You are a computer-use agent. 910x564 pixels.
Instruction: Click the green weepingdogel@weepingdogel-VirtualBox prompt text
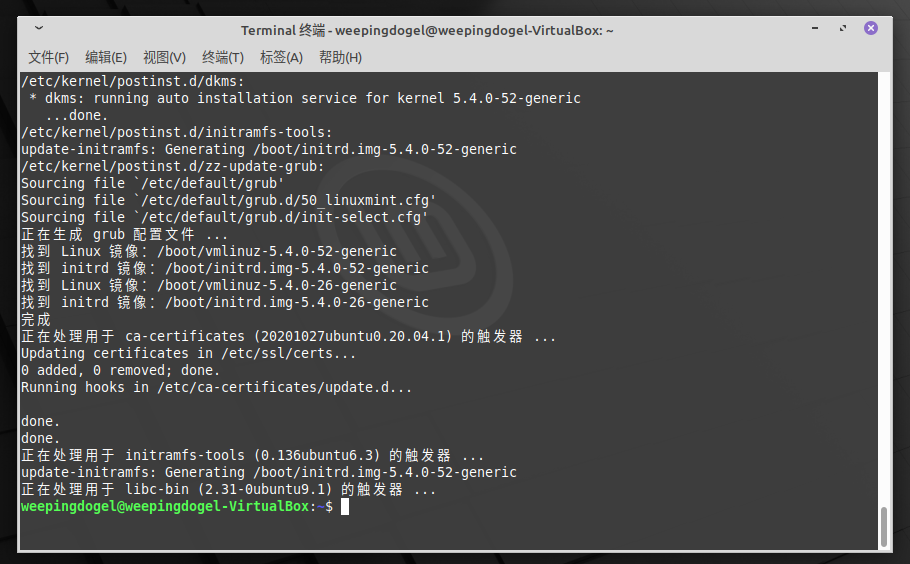click(165, 507)
